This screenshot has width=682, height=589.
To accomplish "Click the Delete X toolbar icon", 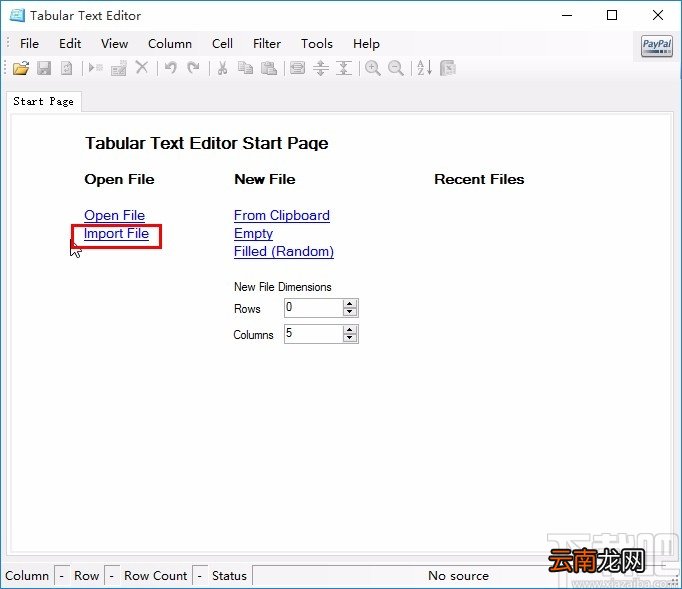I will tap(142, 68).
